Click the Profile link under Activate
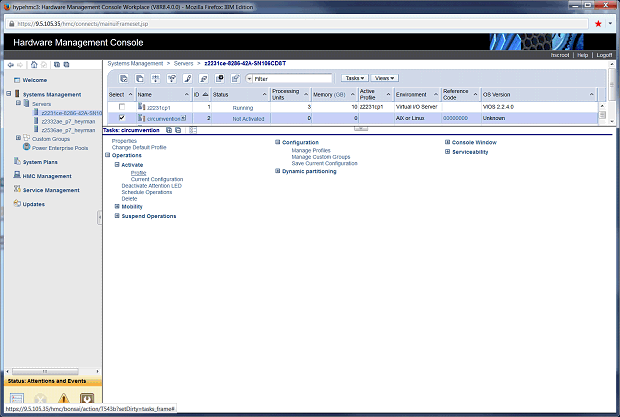Viewport: 620px width, 417px height. 138,173
